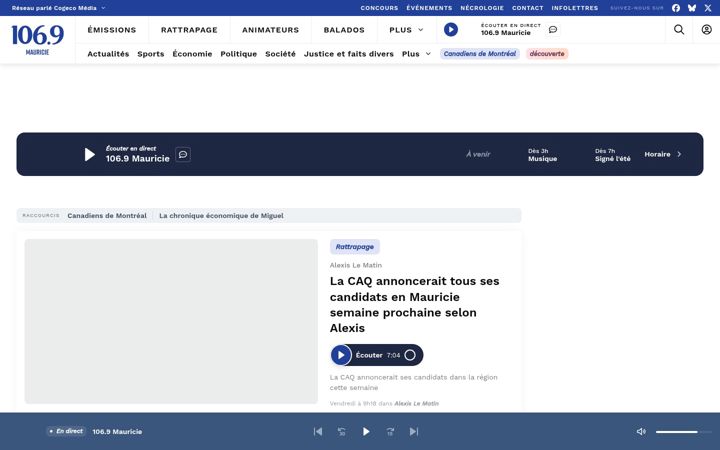The width and height of the screenshot is (720, 450).
Task: Go to Politique section
Action: pyautogui.click(x=238, y=54)
